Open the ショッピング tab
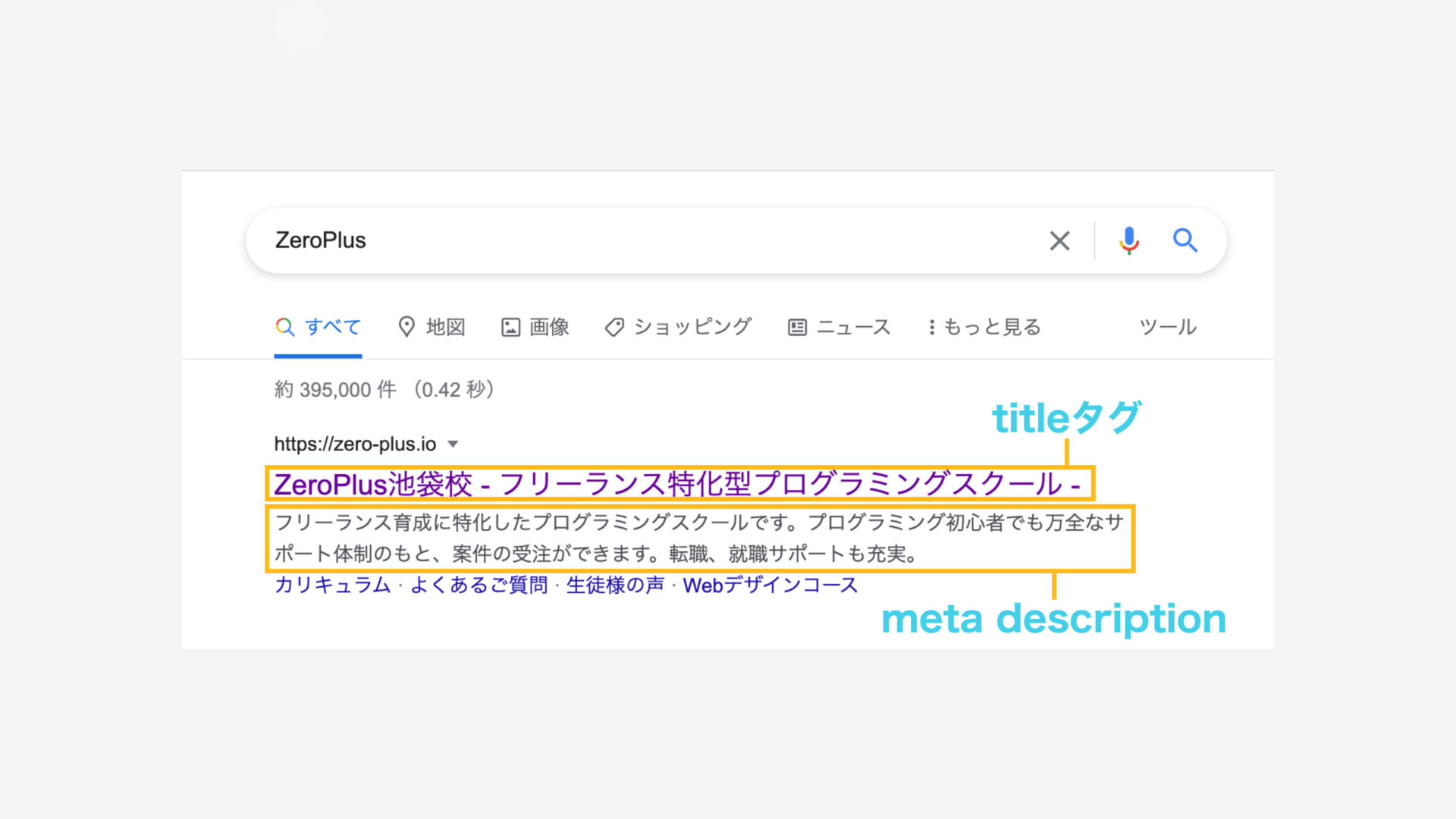1456x819 pixels. 678,327
